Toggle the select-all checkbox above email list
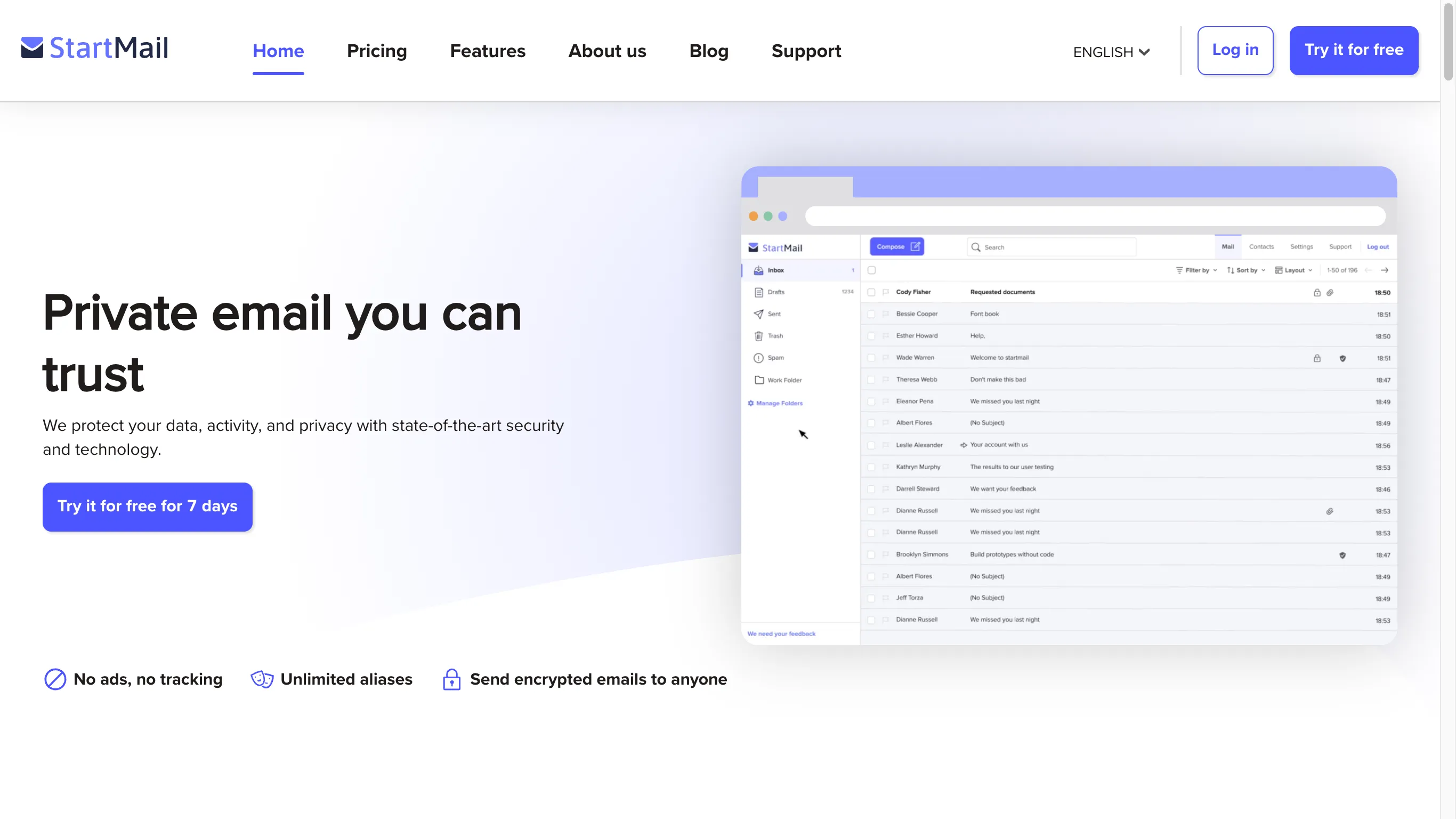This screenshot has width=1456, height=819. (871, 270)
